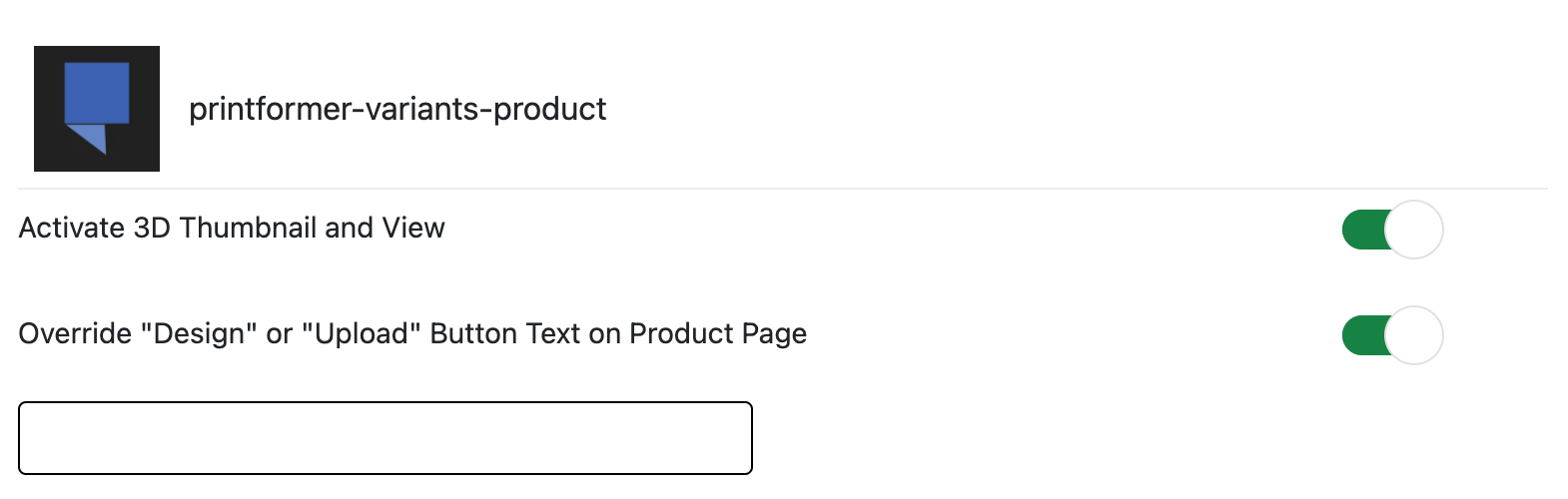Image resolution: width=1568 pixels, height=499 pixels.
Task: Click the white knob of the Override switch
Action: point(1414,335)
